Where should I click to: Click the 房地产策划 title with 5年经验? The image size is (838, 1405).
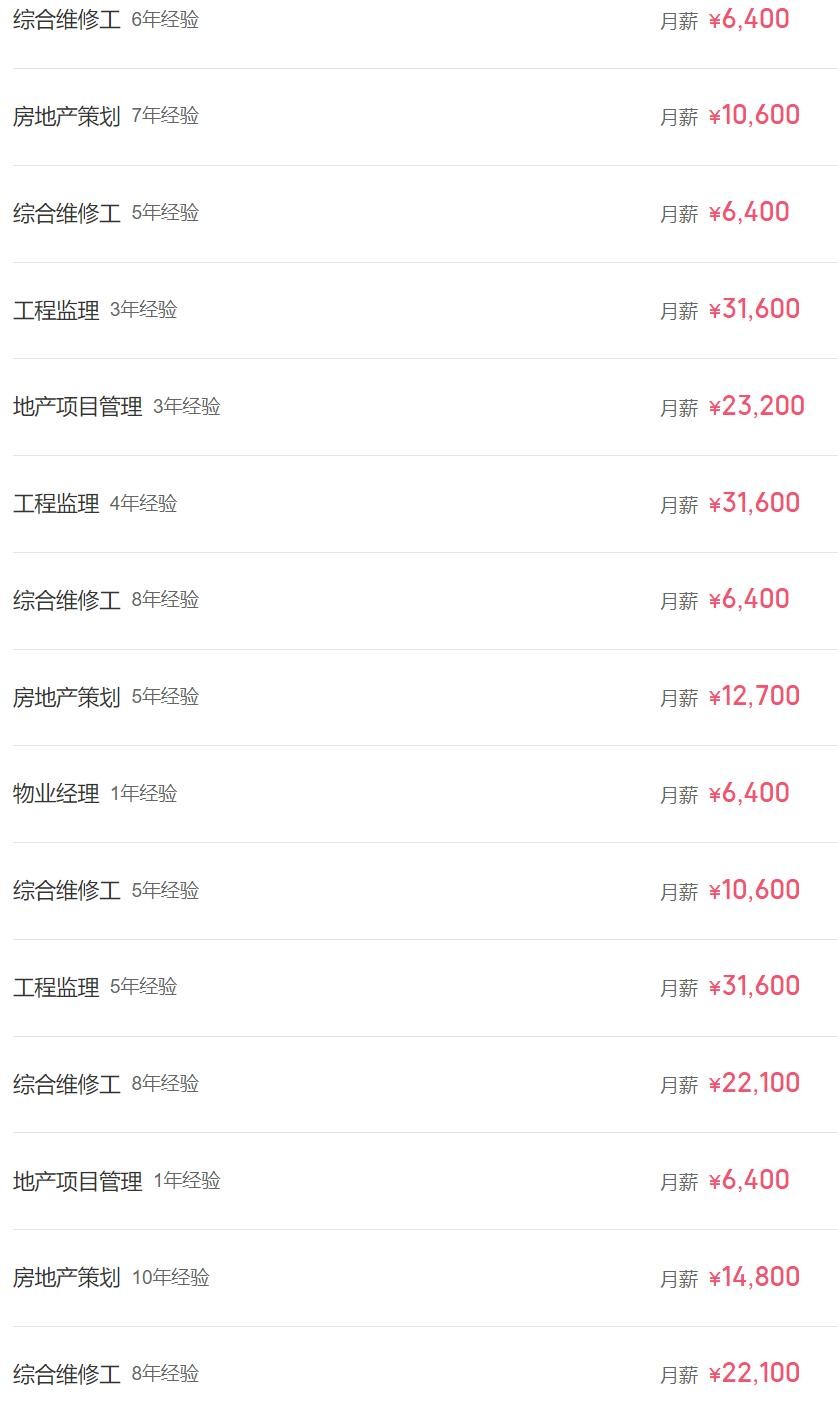tap(66, 697)
